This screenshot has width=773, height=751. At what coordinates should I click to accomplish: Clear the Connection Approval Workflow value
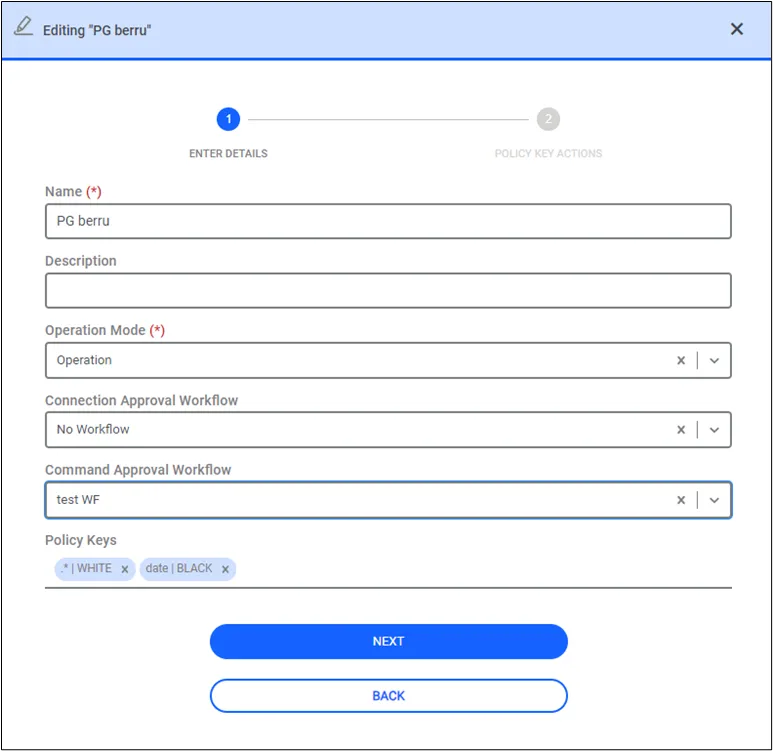click(681, 430)
